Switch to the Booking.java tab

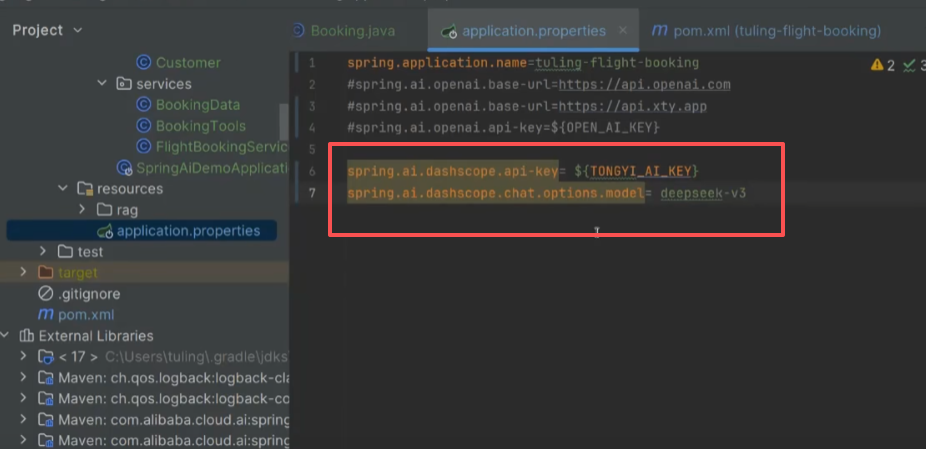point(353,31)
